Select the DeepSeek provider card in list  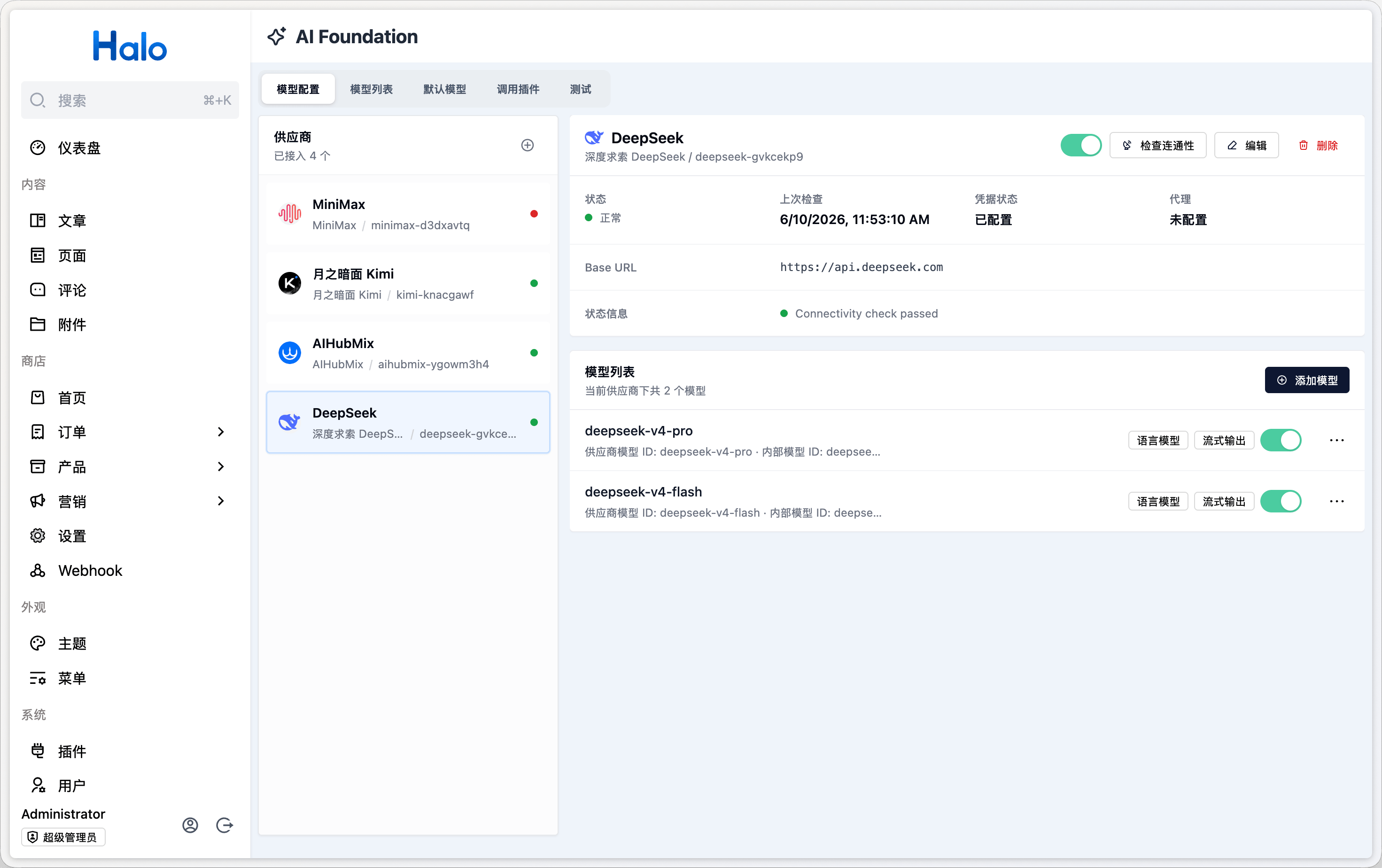click(408, 422)
